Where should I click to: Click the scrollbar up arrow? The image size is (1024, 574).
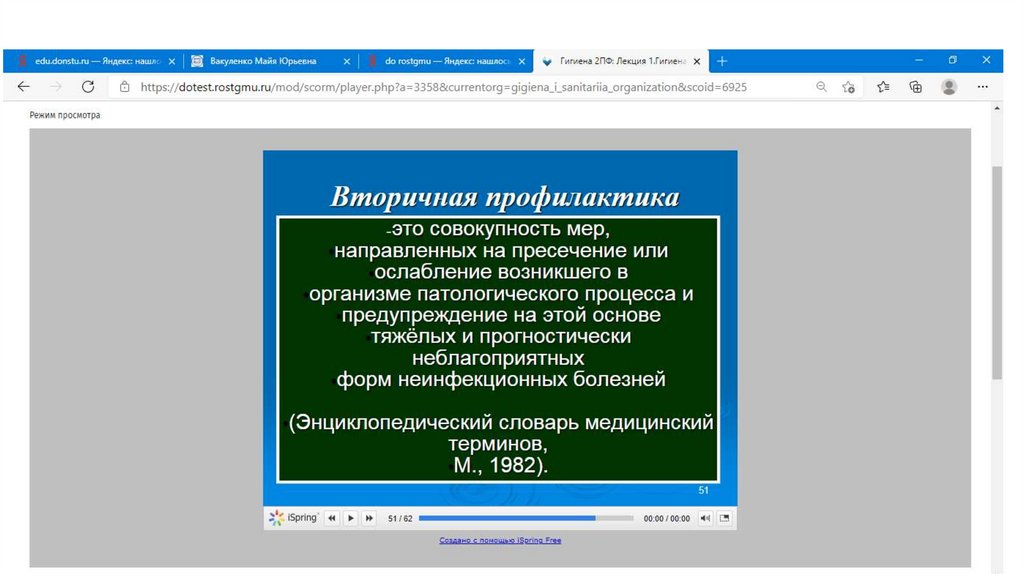point(997,108)
